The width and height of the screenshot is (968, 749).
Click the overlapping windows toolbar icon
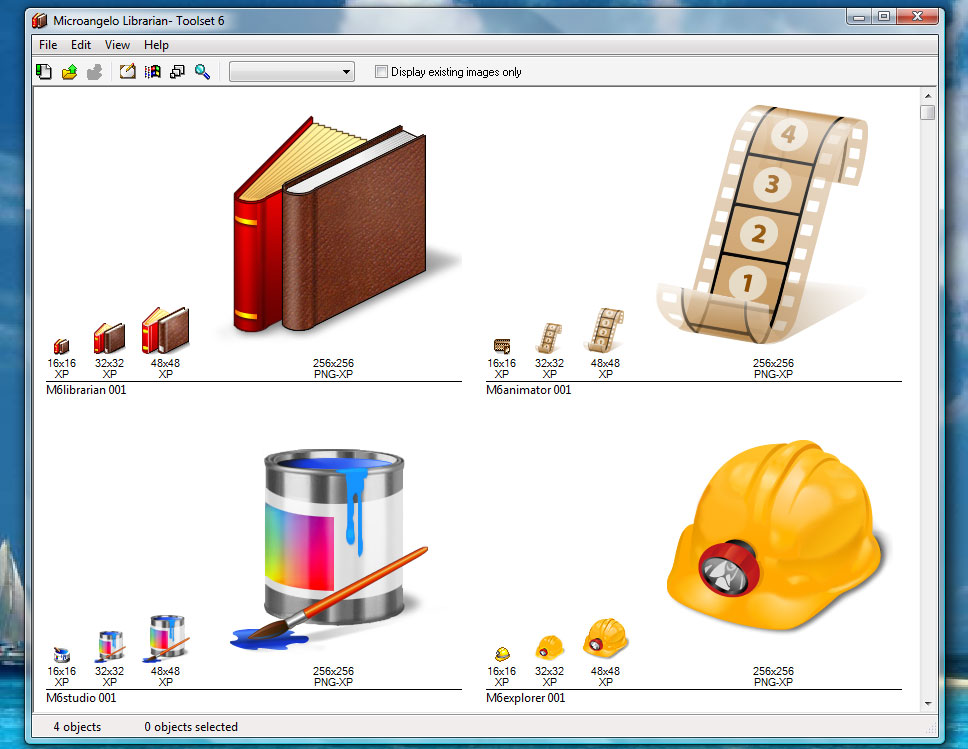[x=177, y=72]
